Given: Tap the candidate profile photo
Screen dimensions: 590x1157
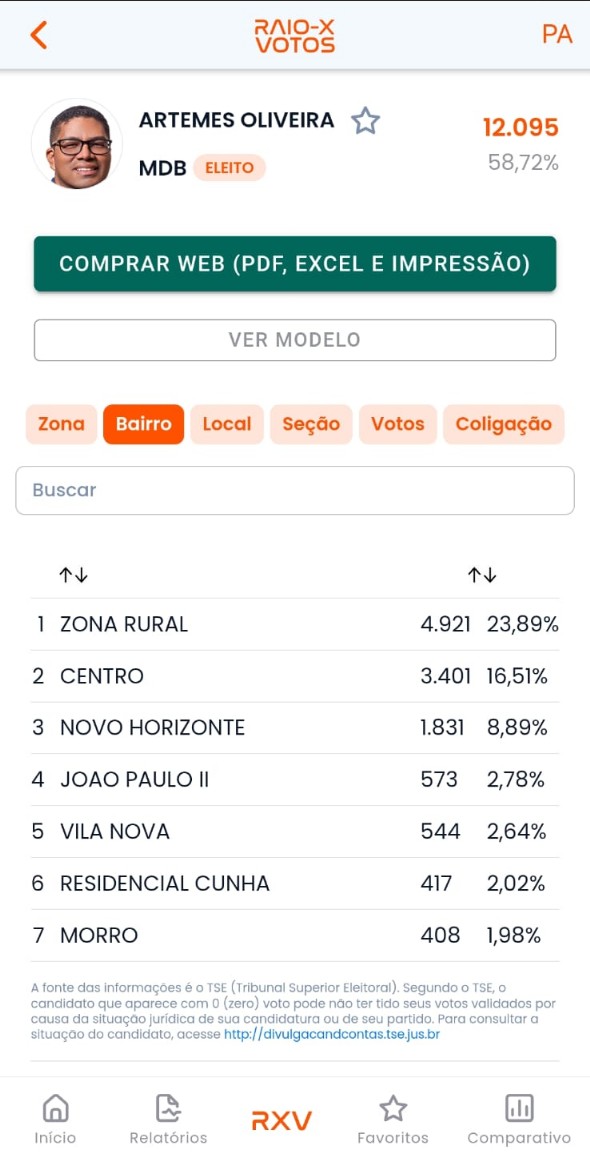Looking at the screenshot, I should (77, 144).
